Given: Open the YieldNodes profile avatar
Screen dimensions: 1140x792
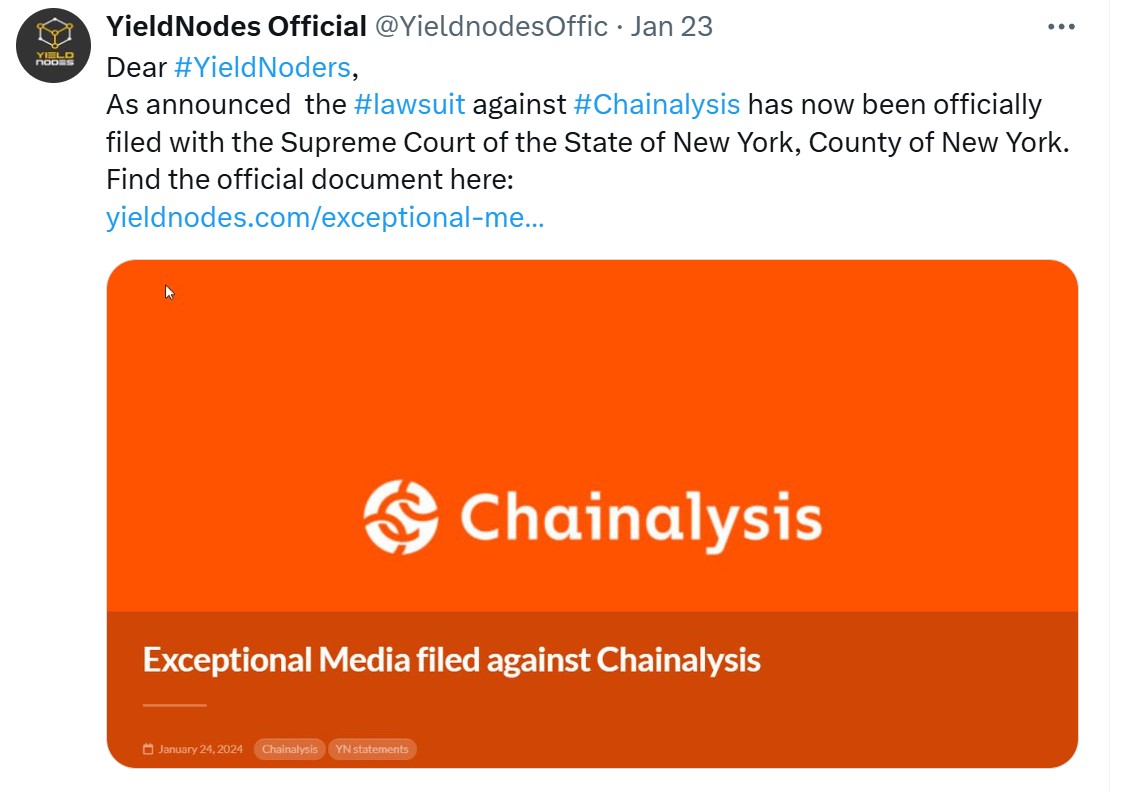Looking at the screenshot, I should click(x=53, y=46).
